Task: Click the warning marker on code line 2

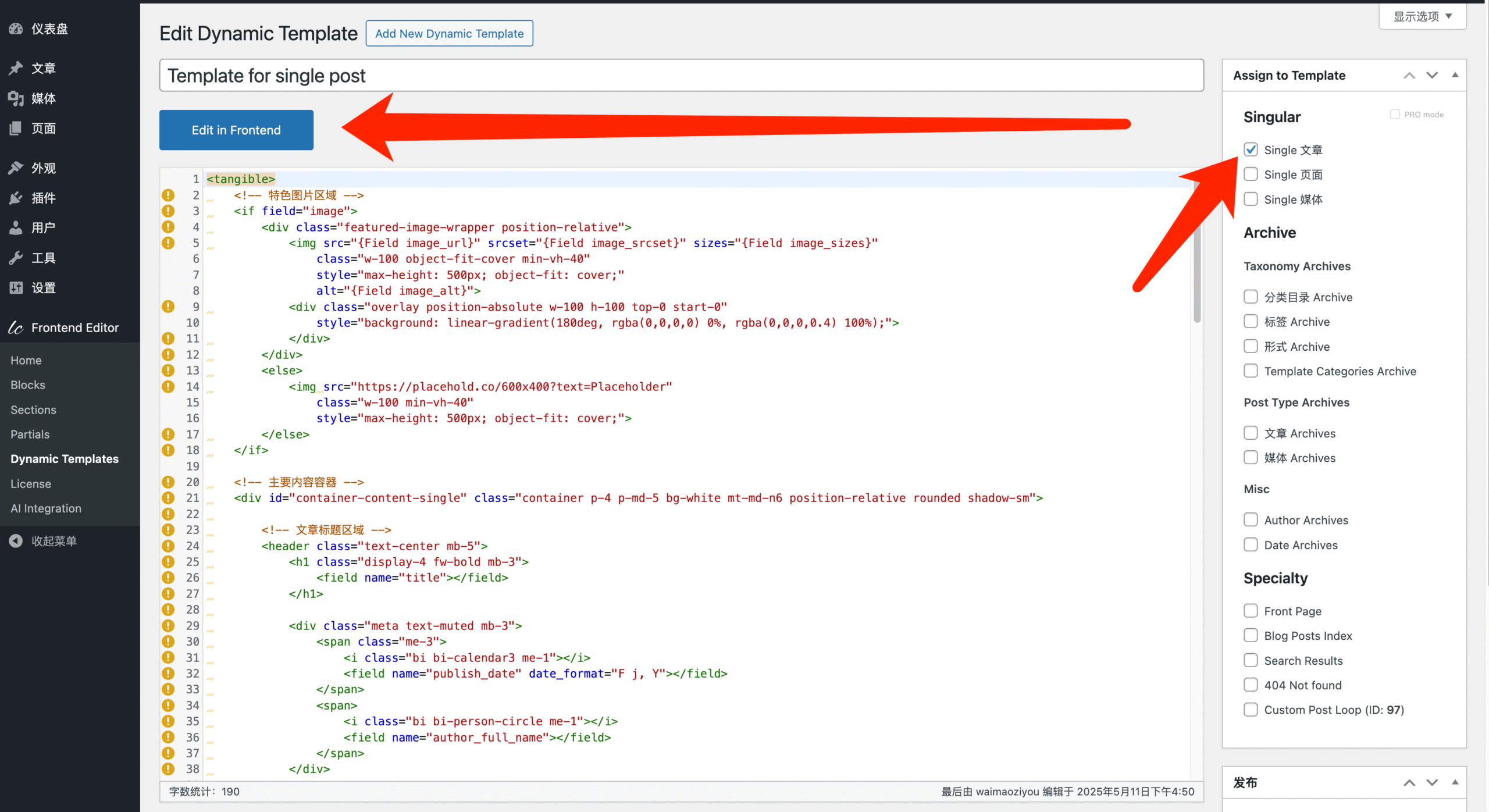Action: (168, 195)
